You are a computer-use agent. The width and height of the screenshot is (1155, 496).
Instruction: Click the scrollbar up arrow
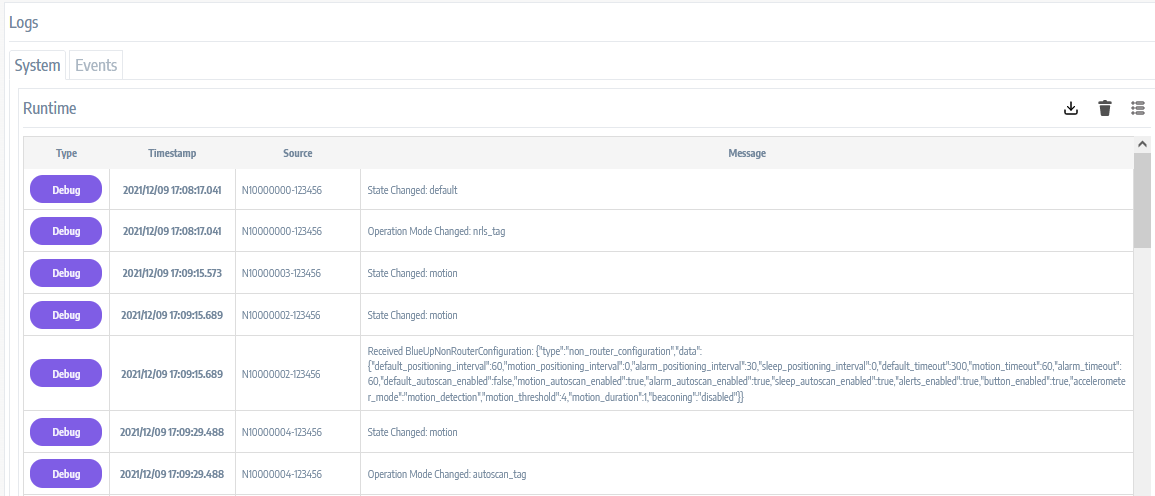(1142, 144)
